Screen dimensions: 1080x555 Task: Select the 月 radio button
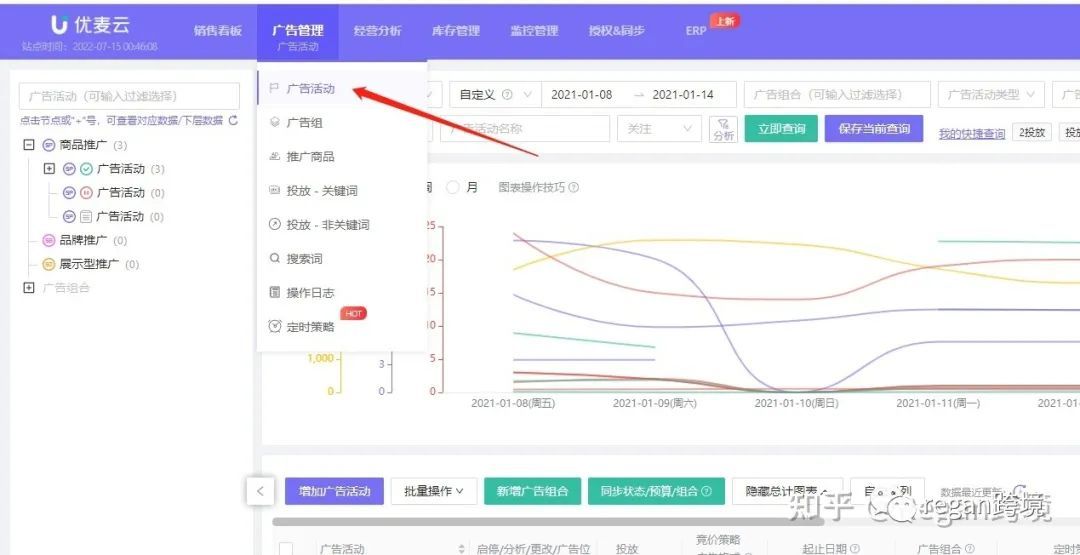453,187
